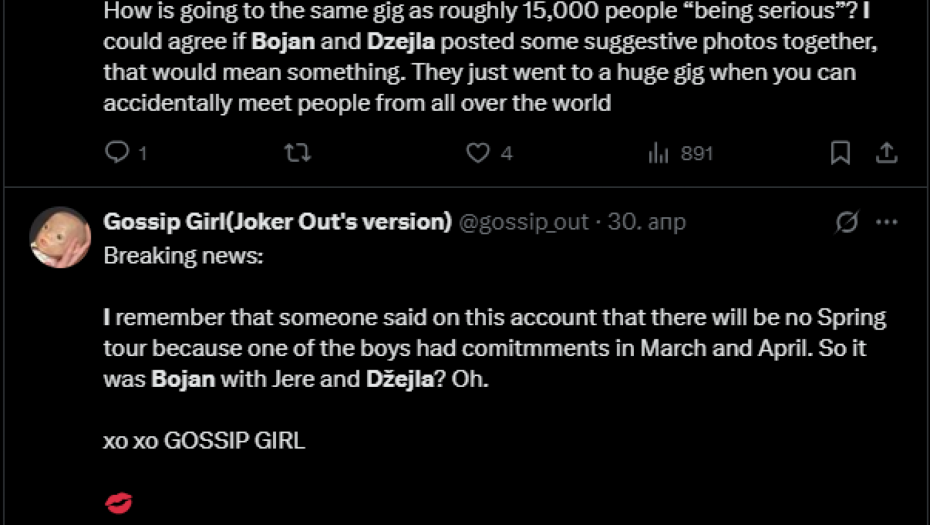Visit the @gossip_out handle

(x=523, y=222)
